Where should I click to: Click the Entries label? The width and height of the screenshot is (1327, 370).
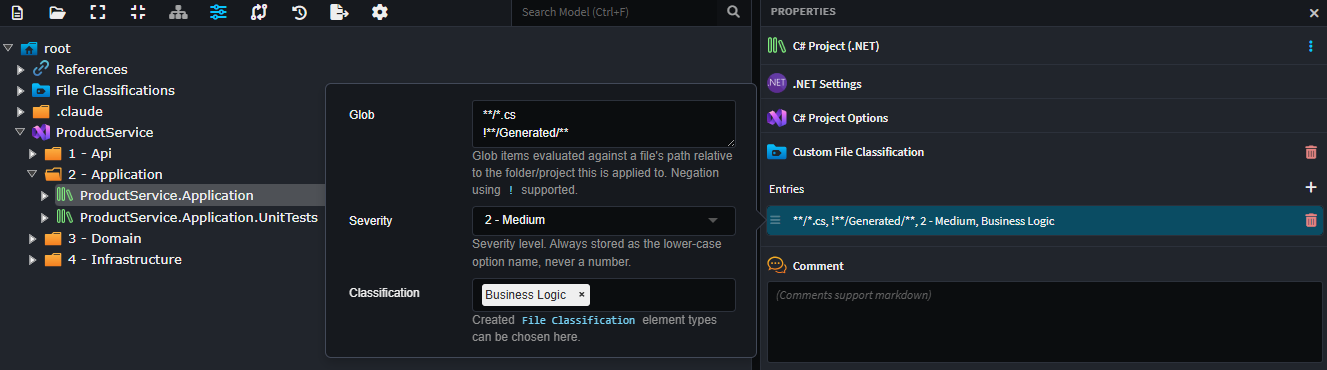tap(786, 189)
